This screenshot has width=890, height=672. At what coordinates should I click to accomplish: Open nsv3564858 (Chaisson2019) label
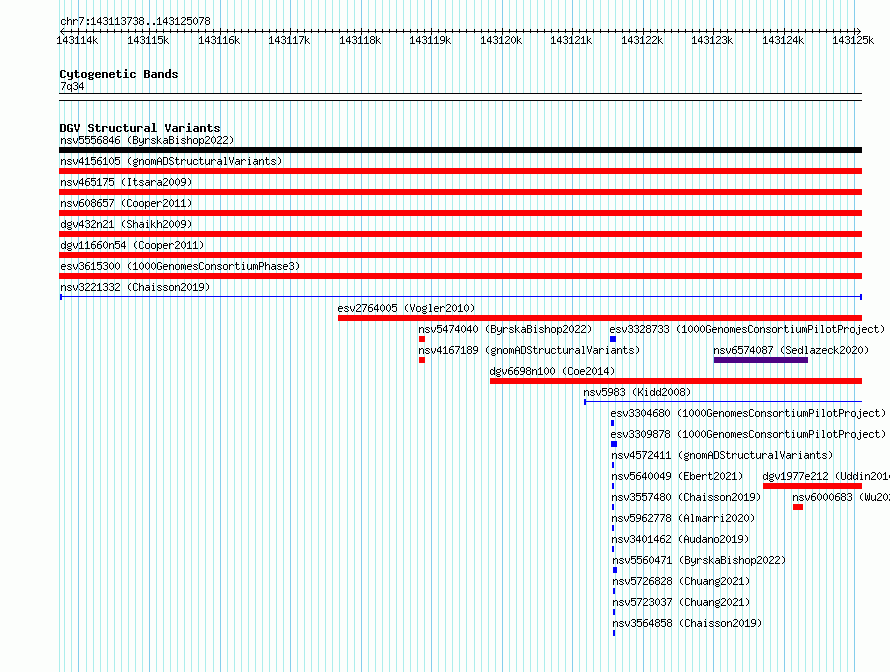687,623
